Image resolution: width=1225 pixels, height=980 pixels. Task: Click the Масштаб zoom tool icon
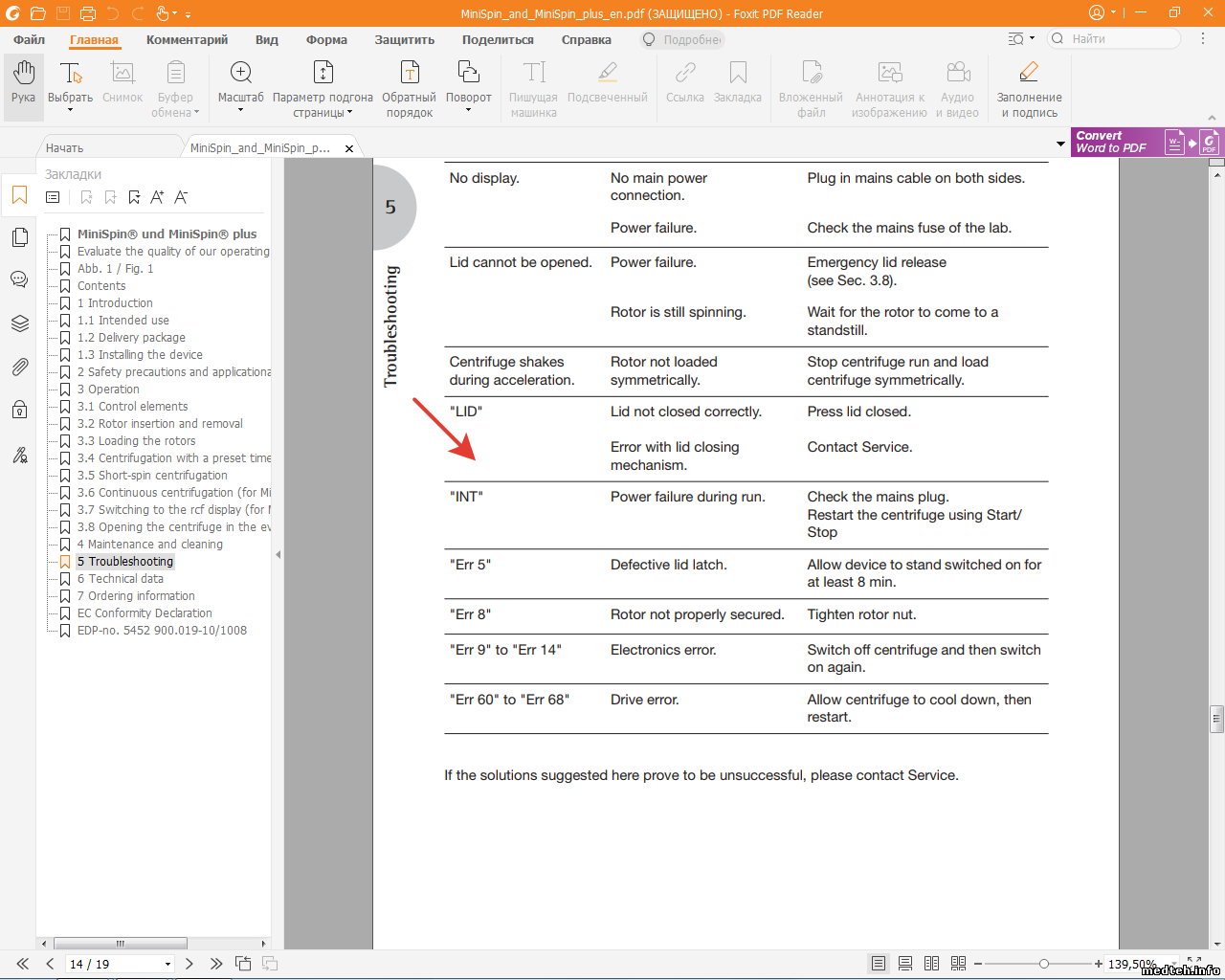coord(240,74)
